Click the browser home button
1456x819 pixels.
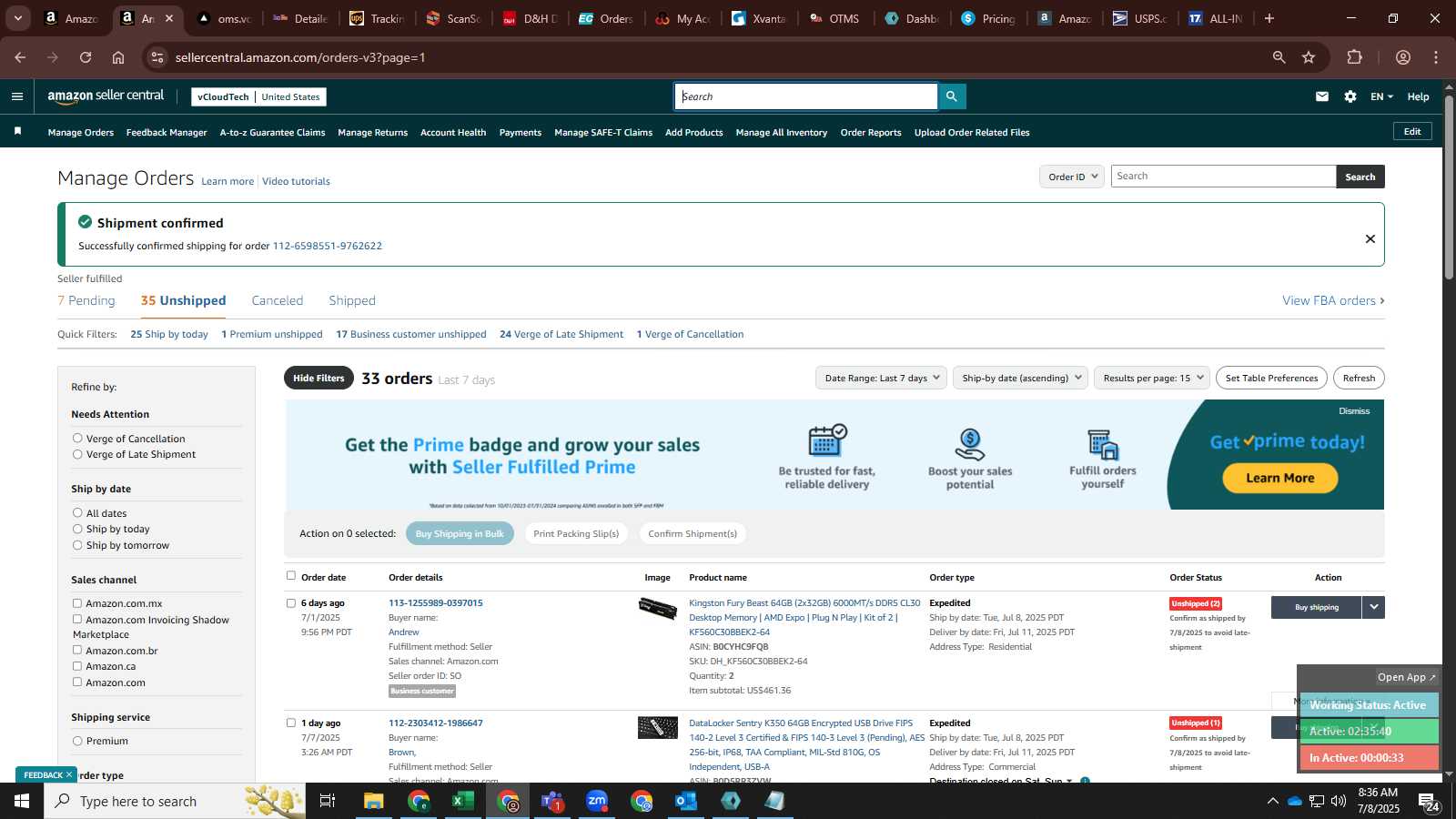[x=118, y=57]
